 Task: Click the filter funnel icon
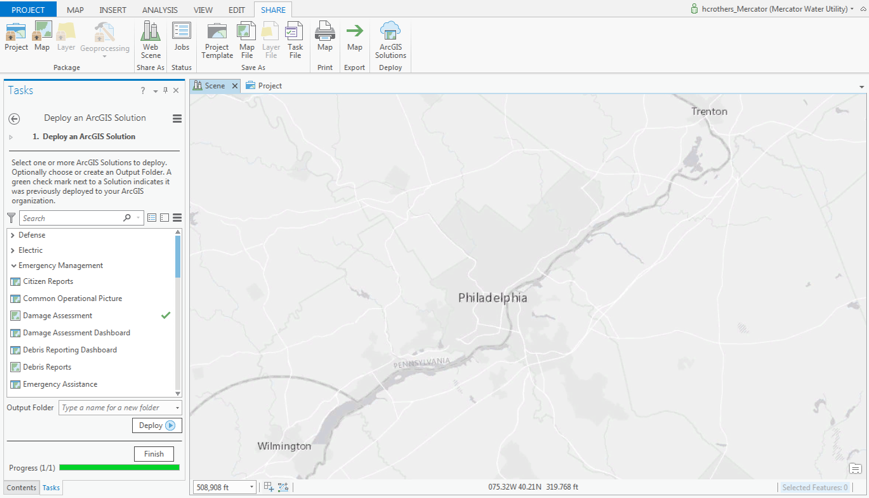11,218
